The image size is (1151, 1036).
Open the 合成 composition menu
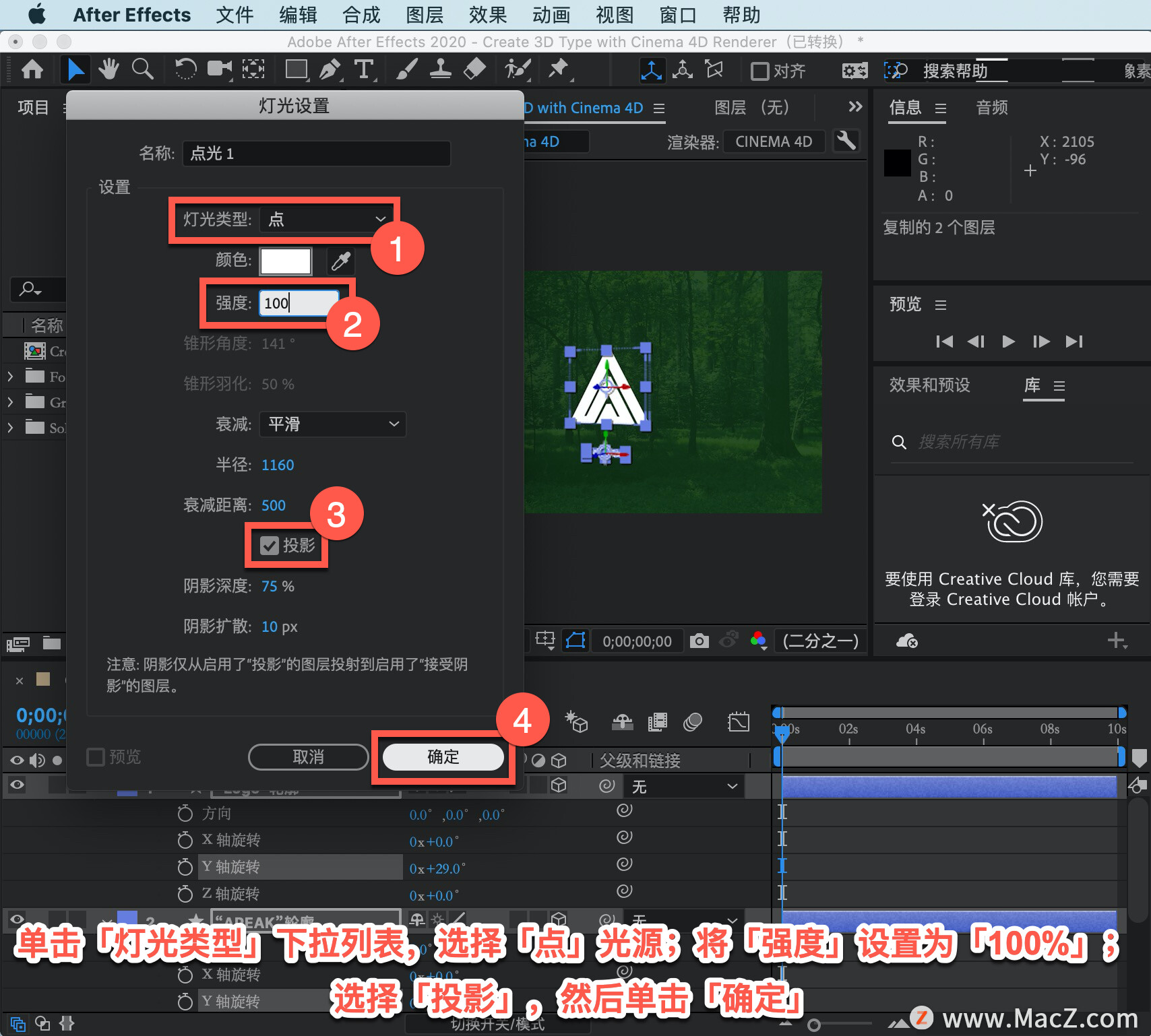[361, 15]
